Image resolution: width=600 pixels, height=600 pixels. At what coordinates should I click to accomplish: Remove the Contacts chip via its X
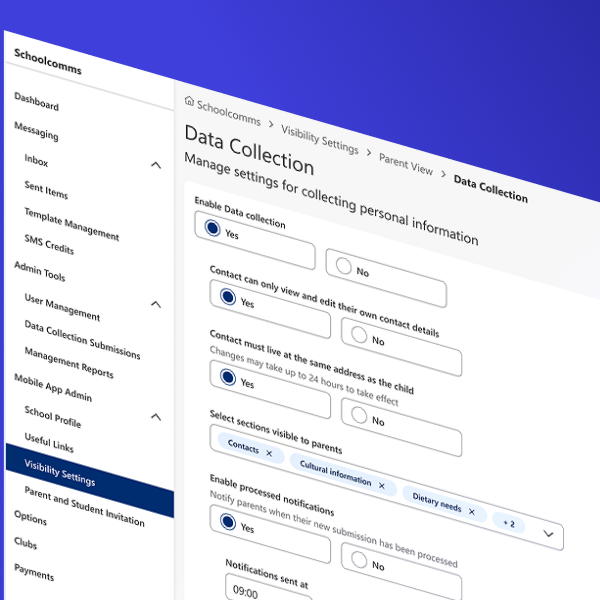pyautogui.click(x=268, y=452)
